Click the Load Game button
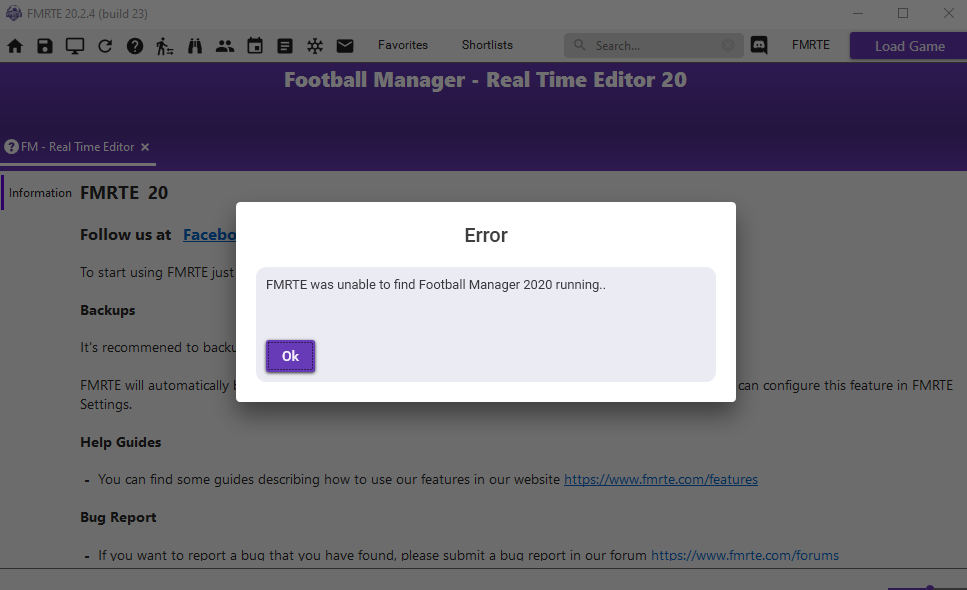967x590 pixels. click(909, 46)
